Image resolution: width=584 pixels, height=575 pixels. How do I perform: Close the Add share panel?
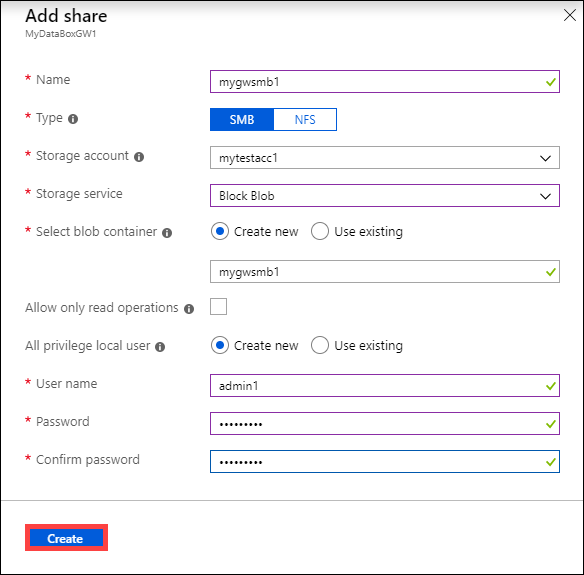click(x=569, y=15)
